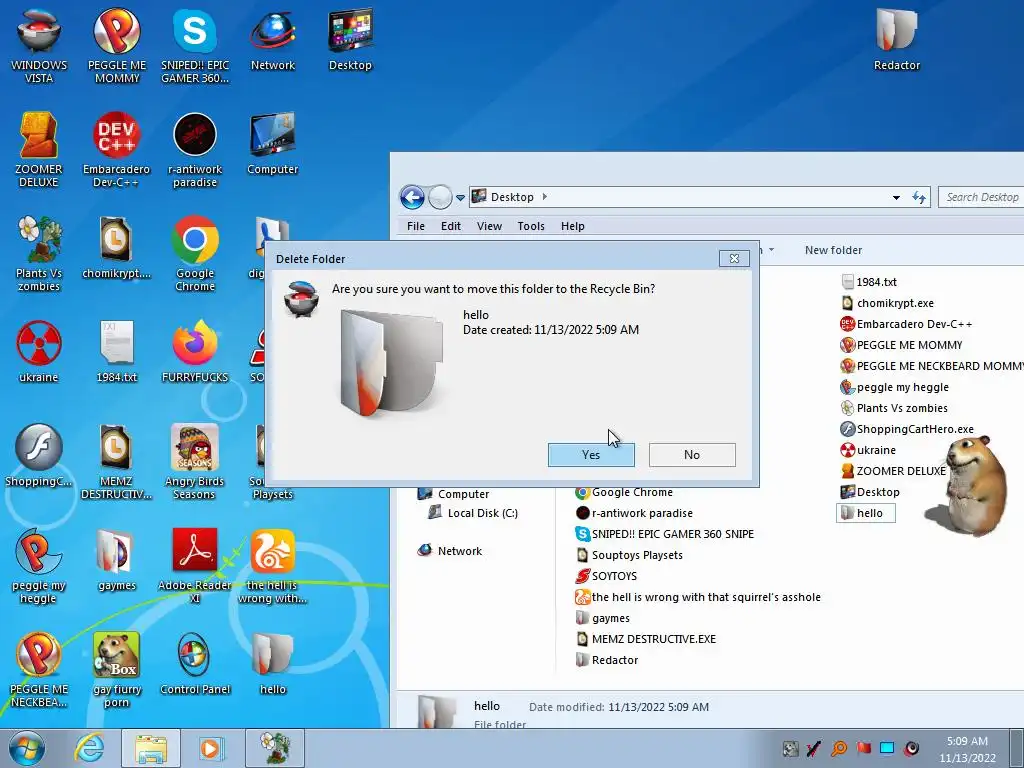
Task: Select Angry Birds Seasons desktop icon
Action: (195, 462)
